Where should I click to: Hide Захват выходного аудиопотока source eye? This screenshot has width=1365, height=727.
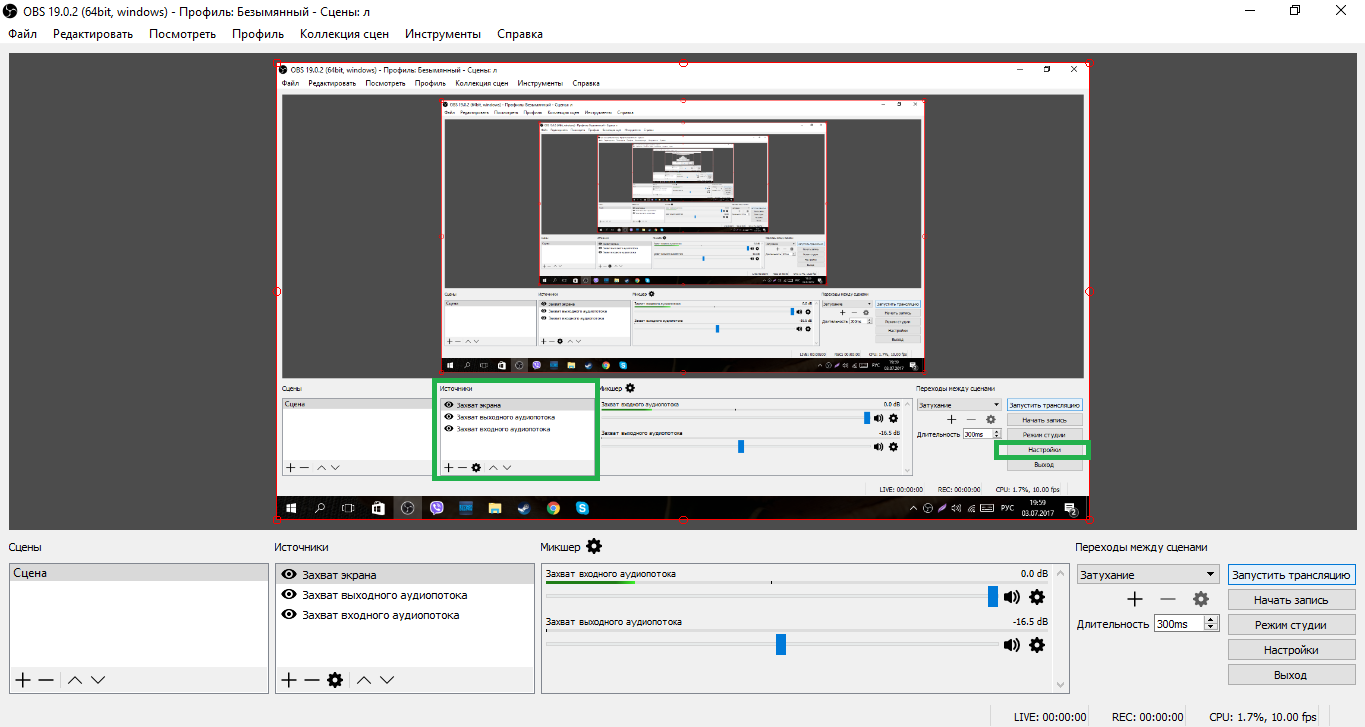pyautogui.click(x=289, y=595)
